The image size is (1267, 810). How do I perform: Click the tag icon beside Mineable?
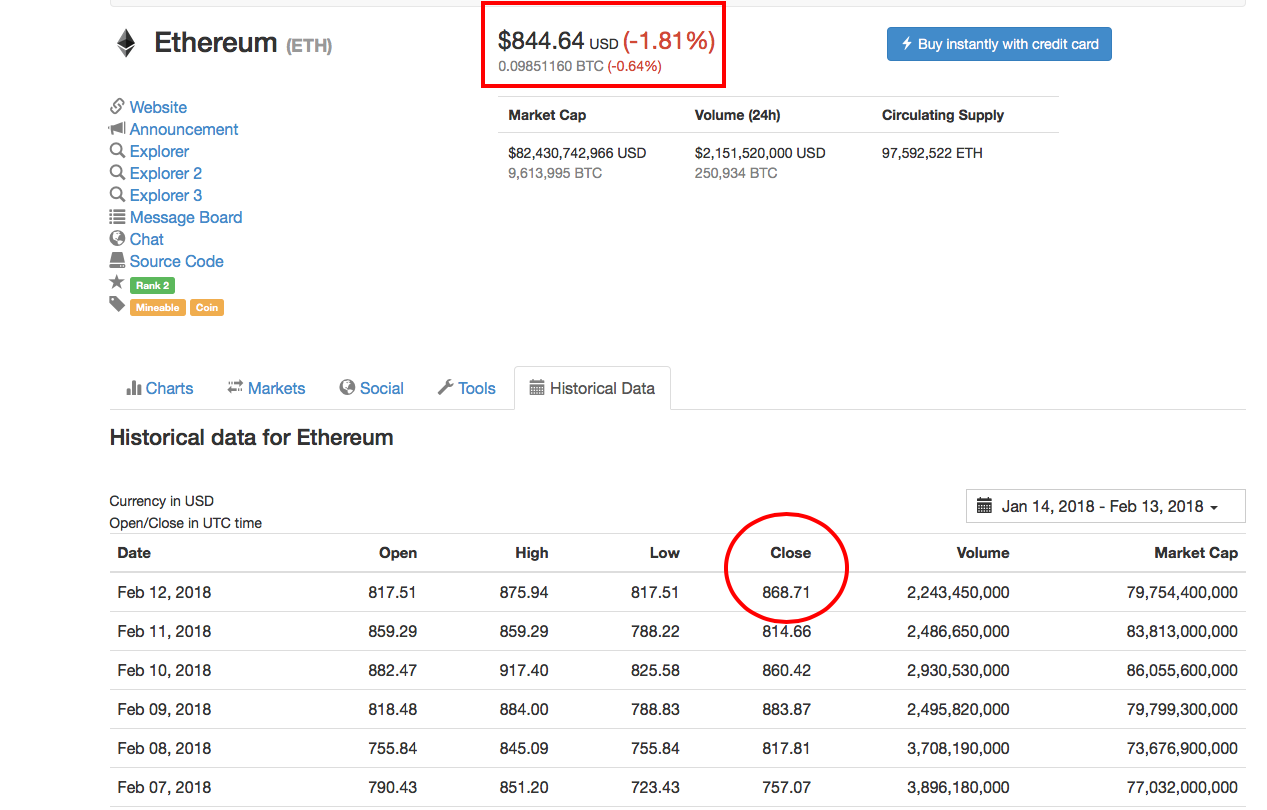[x=117, y=304]
